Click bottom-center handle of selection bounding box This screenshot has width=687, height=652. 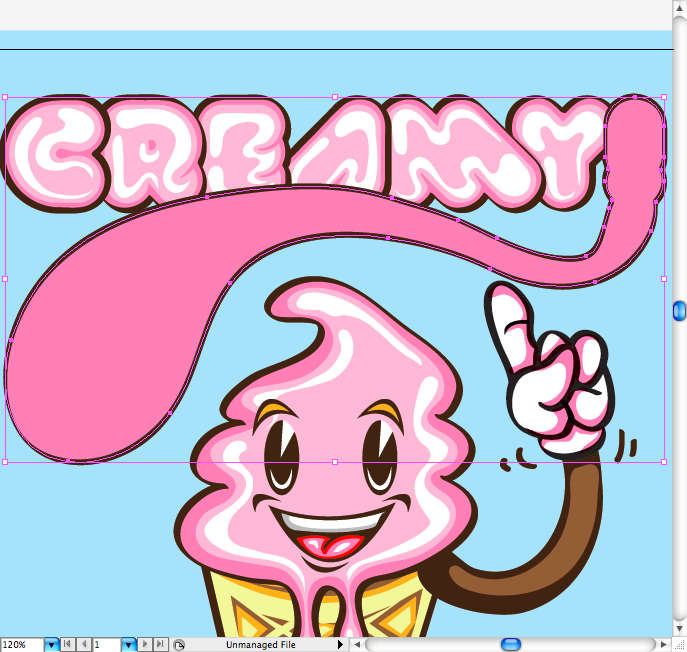tap(335, 462)
